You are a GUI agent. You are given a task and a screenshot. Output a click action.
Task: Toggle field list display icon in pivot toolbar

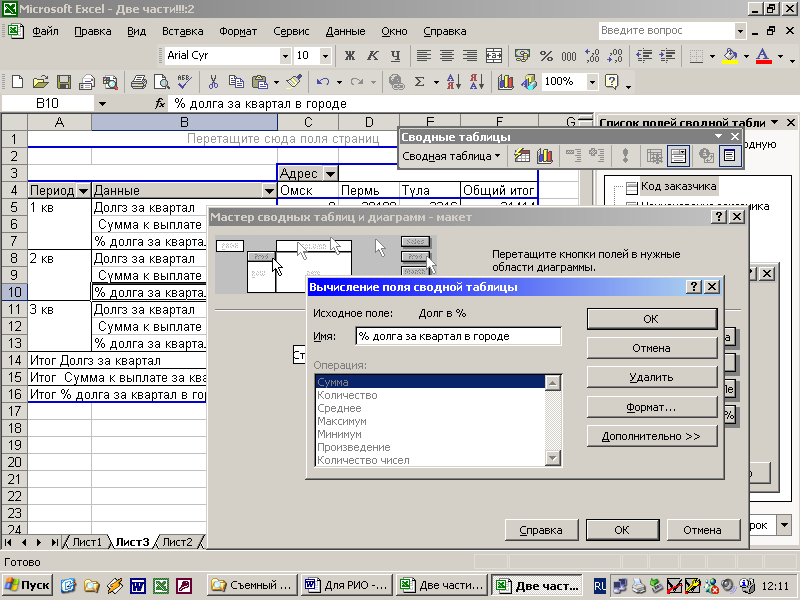[x=730, y=156]
